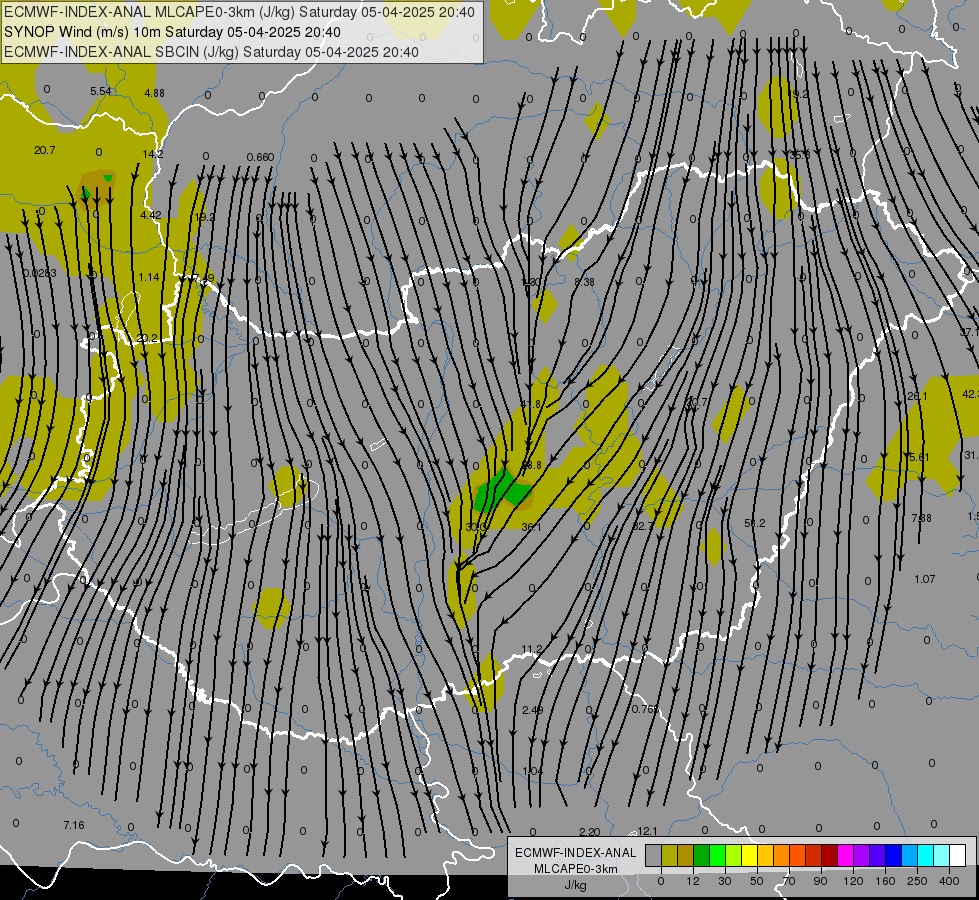Click the orange swatch left of the 70 mark

pos(782,855)
